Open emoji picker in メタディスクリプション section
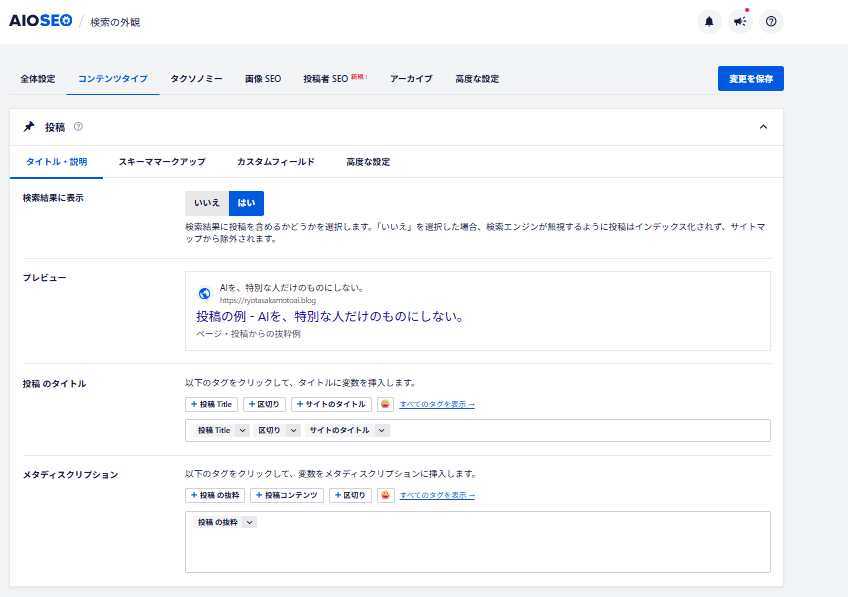The height and width of the screenshot is (597, 848). [x=385, y=495]
